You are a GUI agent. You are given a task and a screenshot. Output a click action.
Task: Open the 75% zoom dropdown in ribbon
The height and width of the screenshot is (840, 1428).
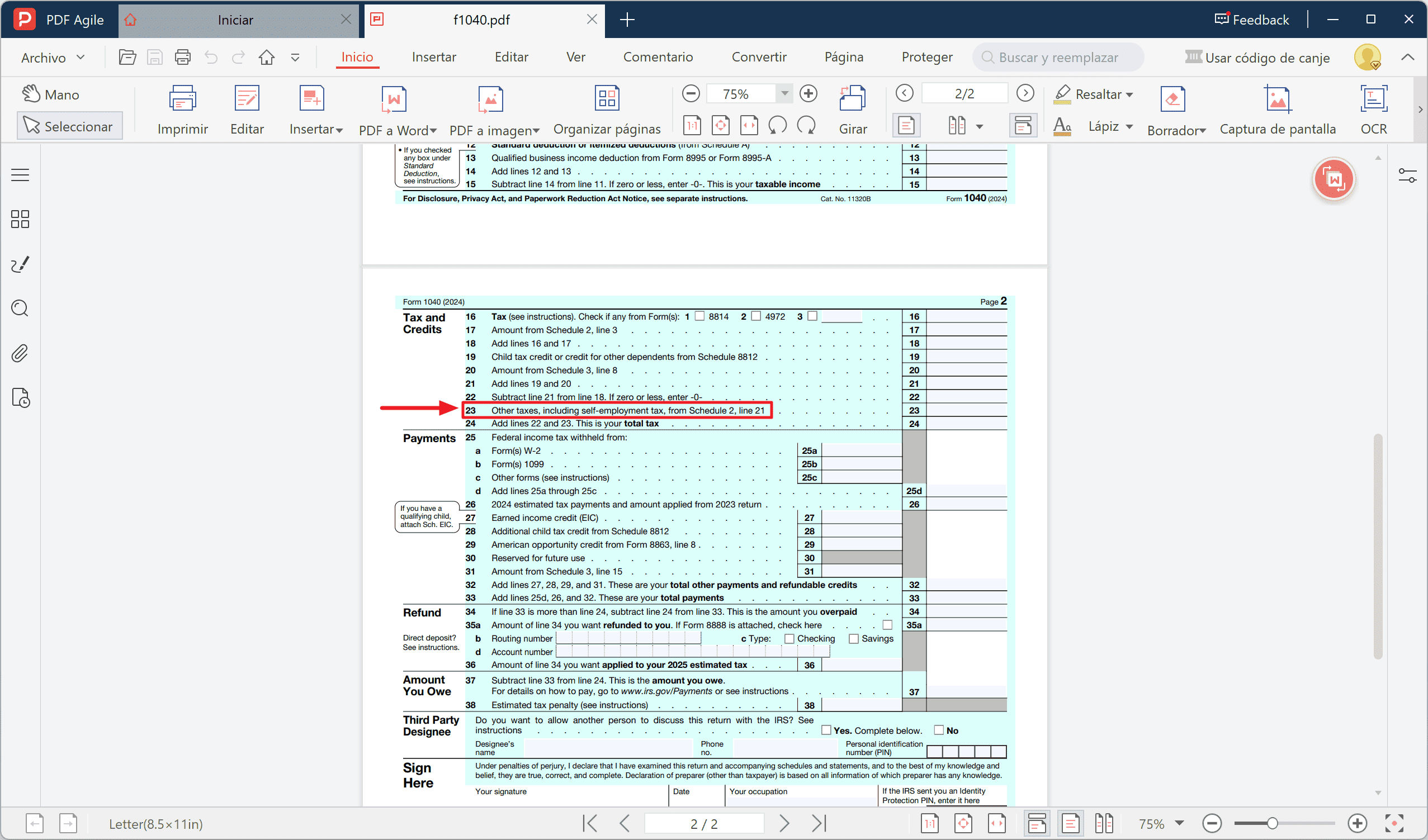tap(785, 93)
